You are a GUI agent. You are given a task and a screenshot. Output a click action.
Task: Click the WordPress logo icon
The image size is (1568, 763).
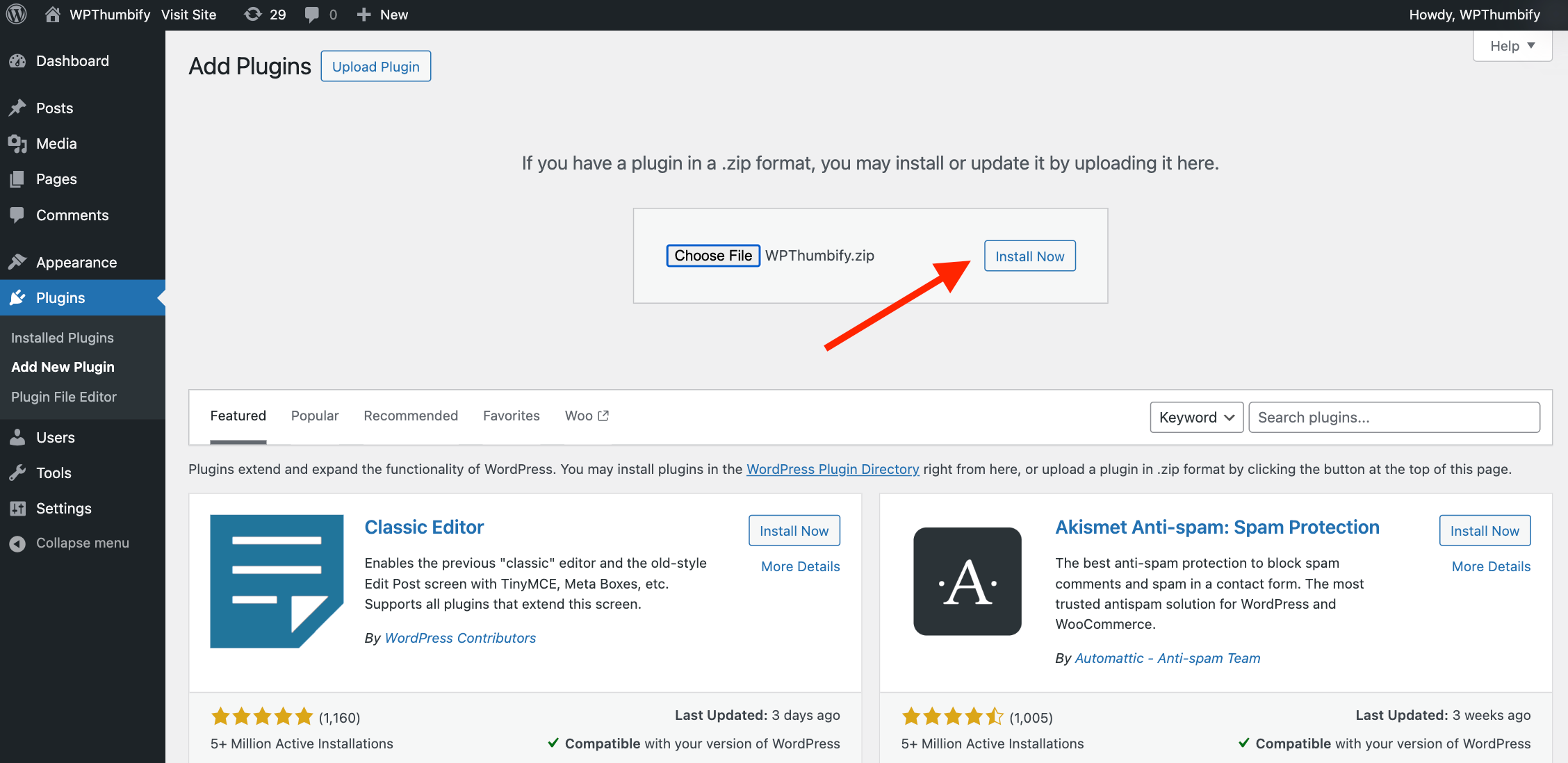coord(16,15)
